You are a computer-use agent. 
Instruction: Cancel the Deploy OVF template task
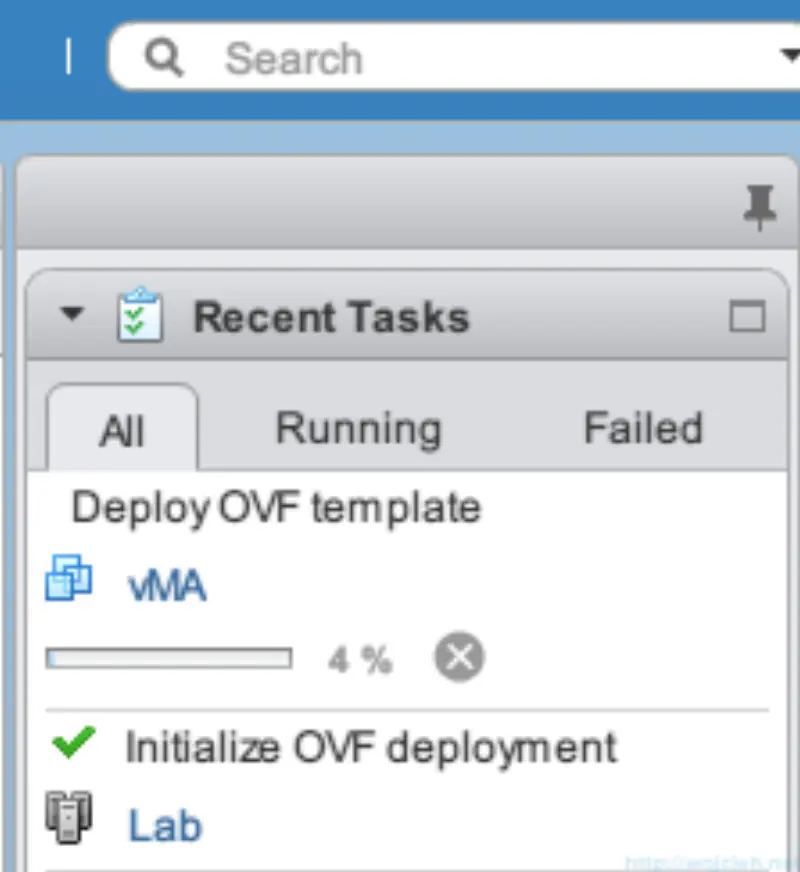[x=459, y=657]
